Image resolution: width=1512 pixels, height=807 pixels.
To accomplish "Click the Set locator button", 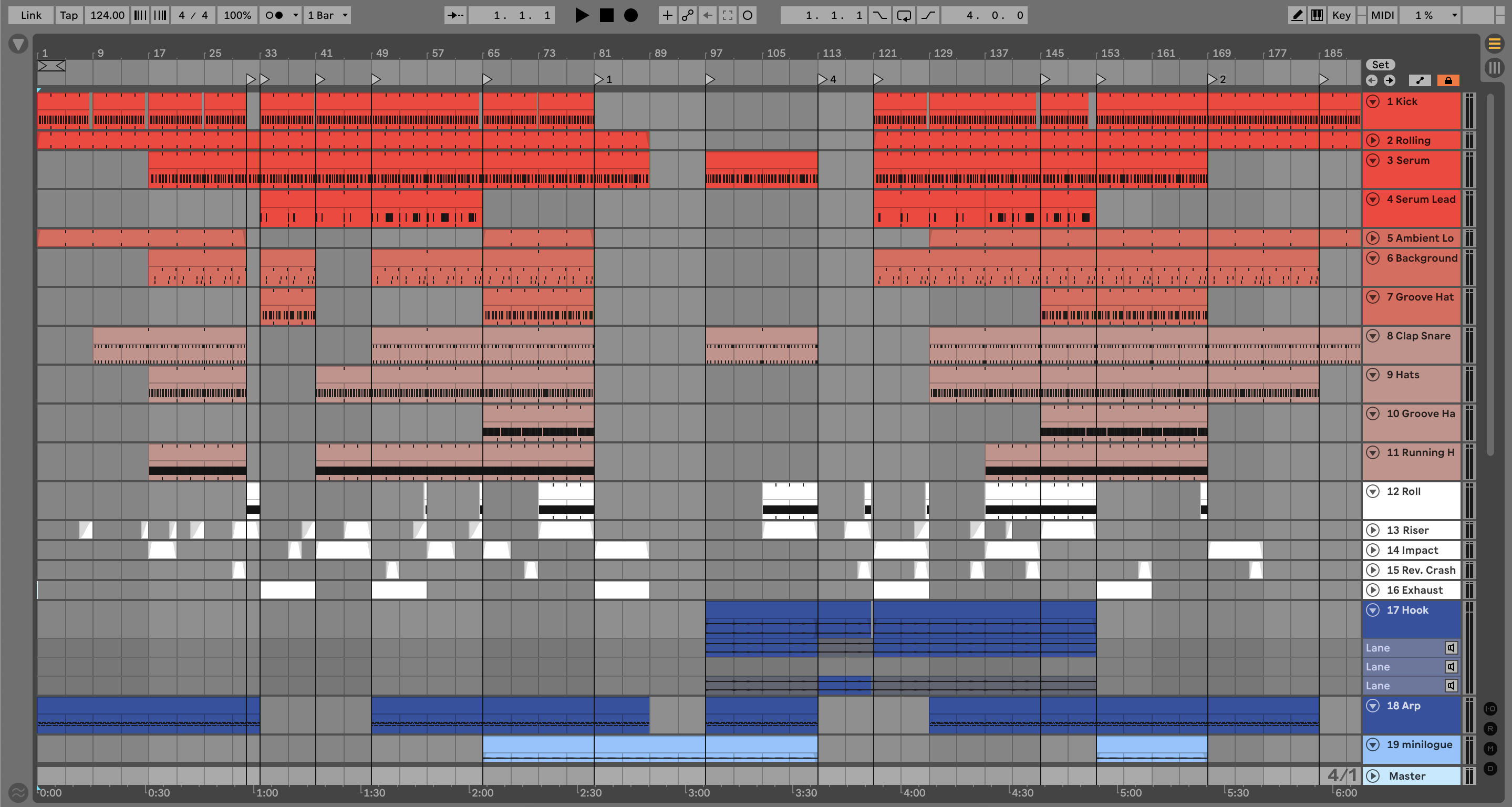I will pyautogui.click(x=1380, y=65).
